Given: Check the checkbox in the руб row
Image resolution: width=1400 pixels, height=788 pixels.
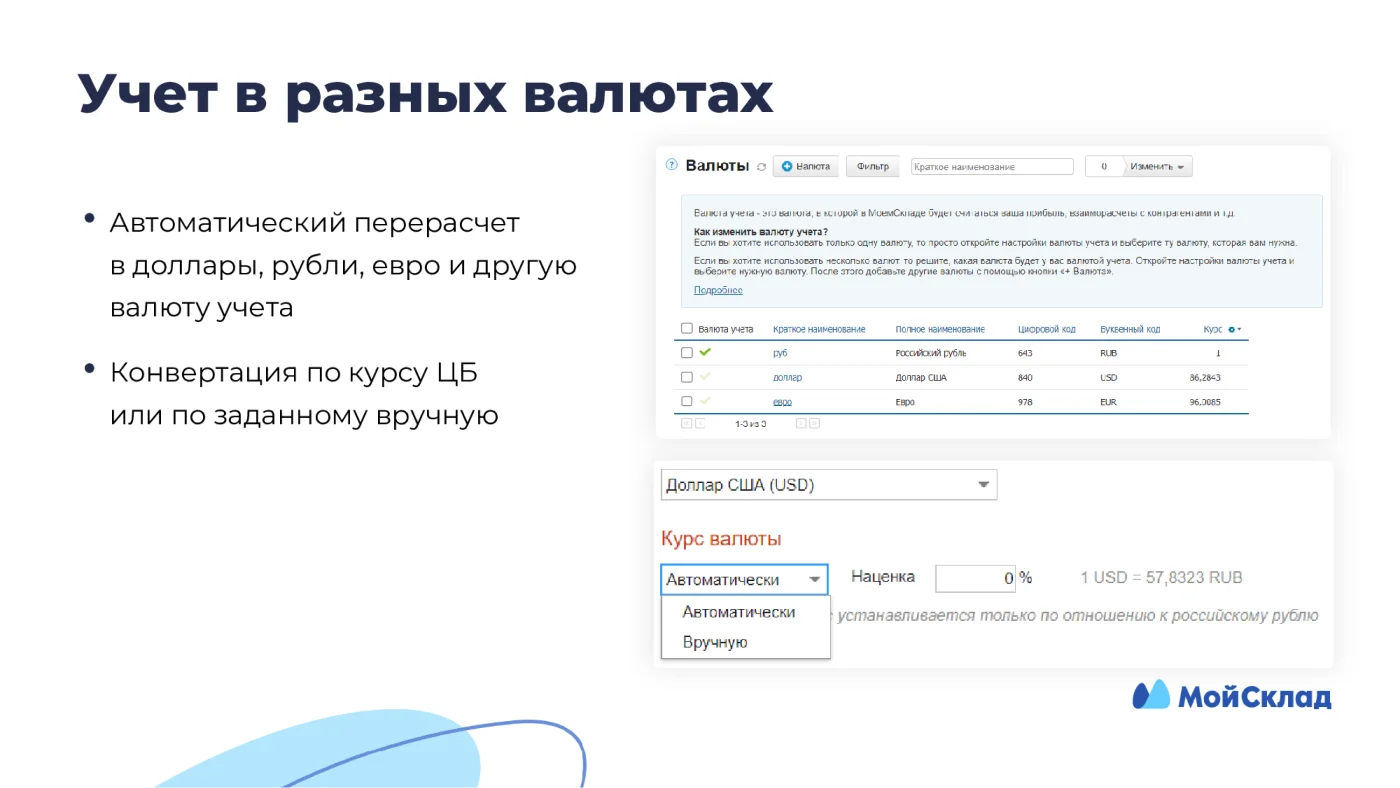Looking at the screenshot, I should tap(686, 353).
